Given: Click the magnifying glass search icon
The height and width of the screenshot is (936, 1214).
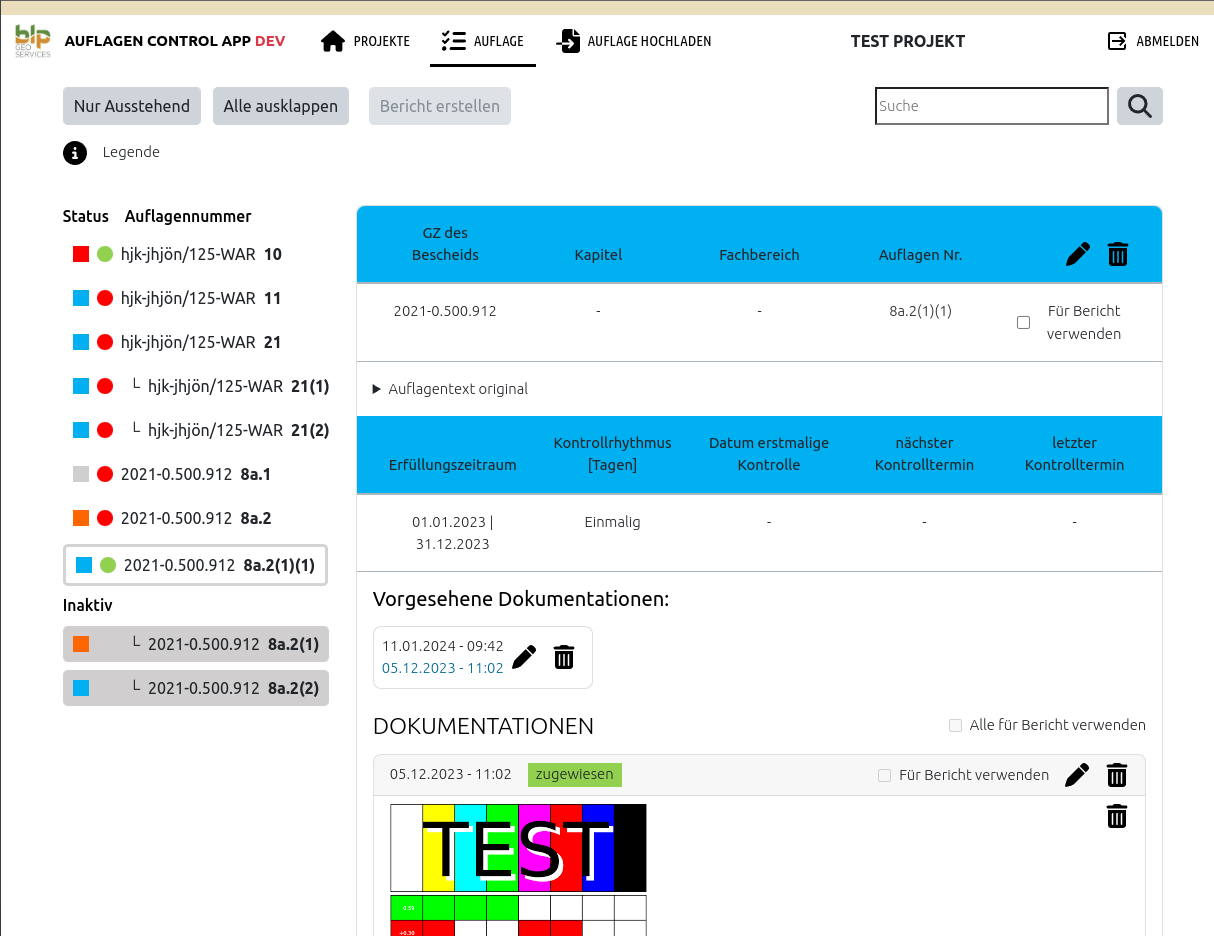Looking at the screenshot, I should point(1139,106).
